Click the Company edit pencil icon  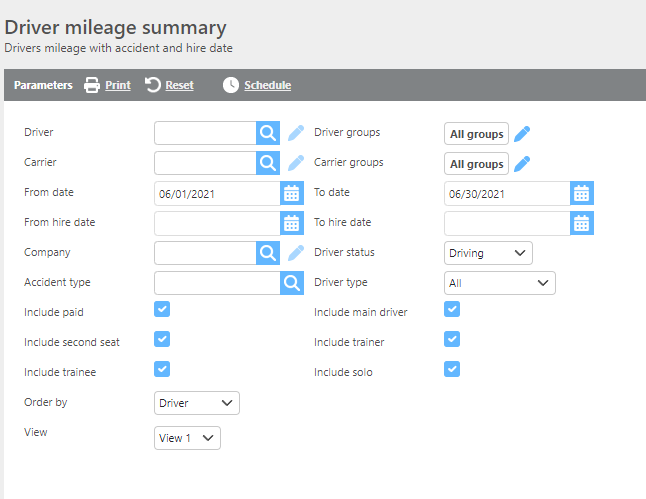[296, 253]
